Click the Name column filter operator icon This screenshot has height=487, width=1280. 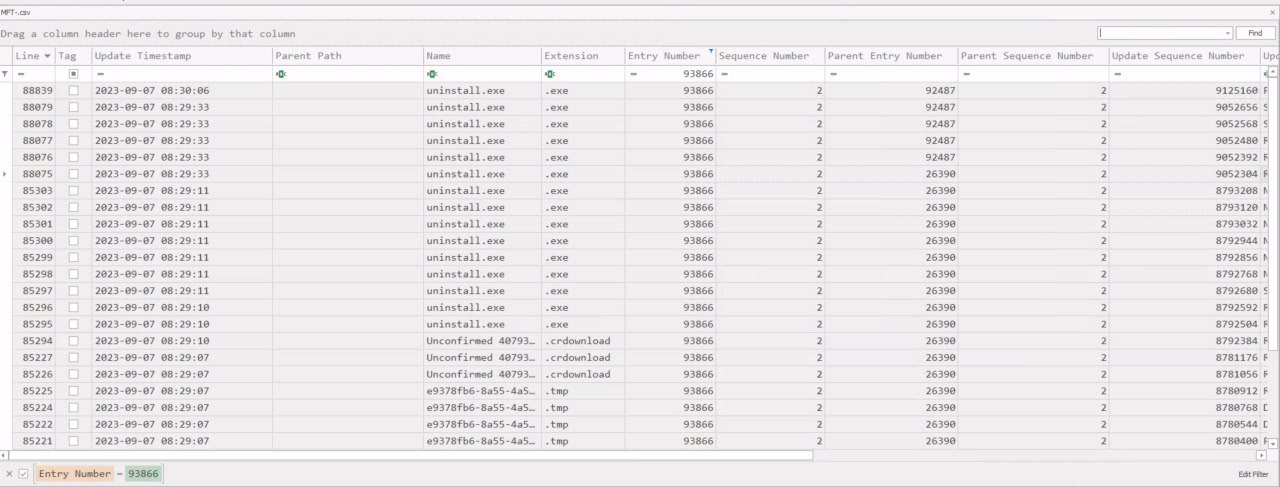click(x=432, y=74)
